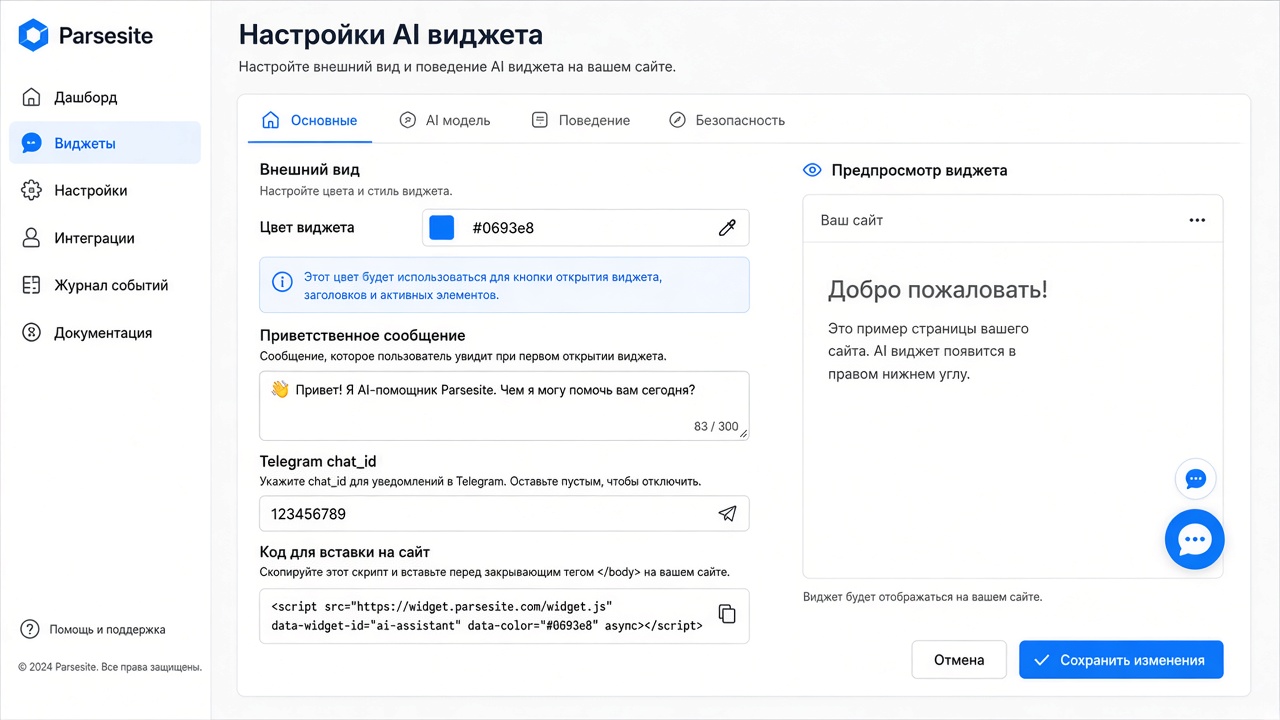The width and height of the screenshot is (1280, 720).
Task: Go to Интеграции in the sidebar
Action: (105, 238)
